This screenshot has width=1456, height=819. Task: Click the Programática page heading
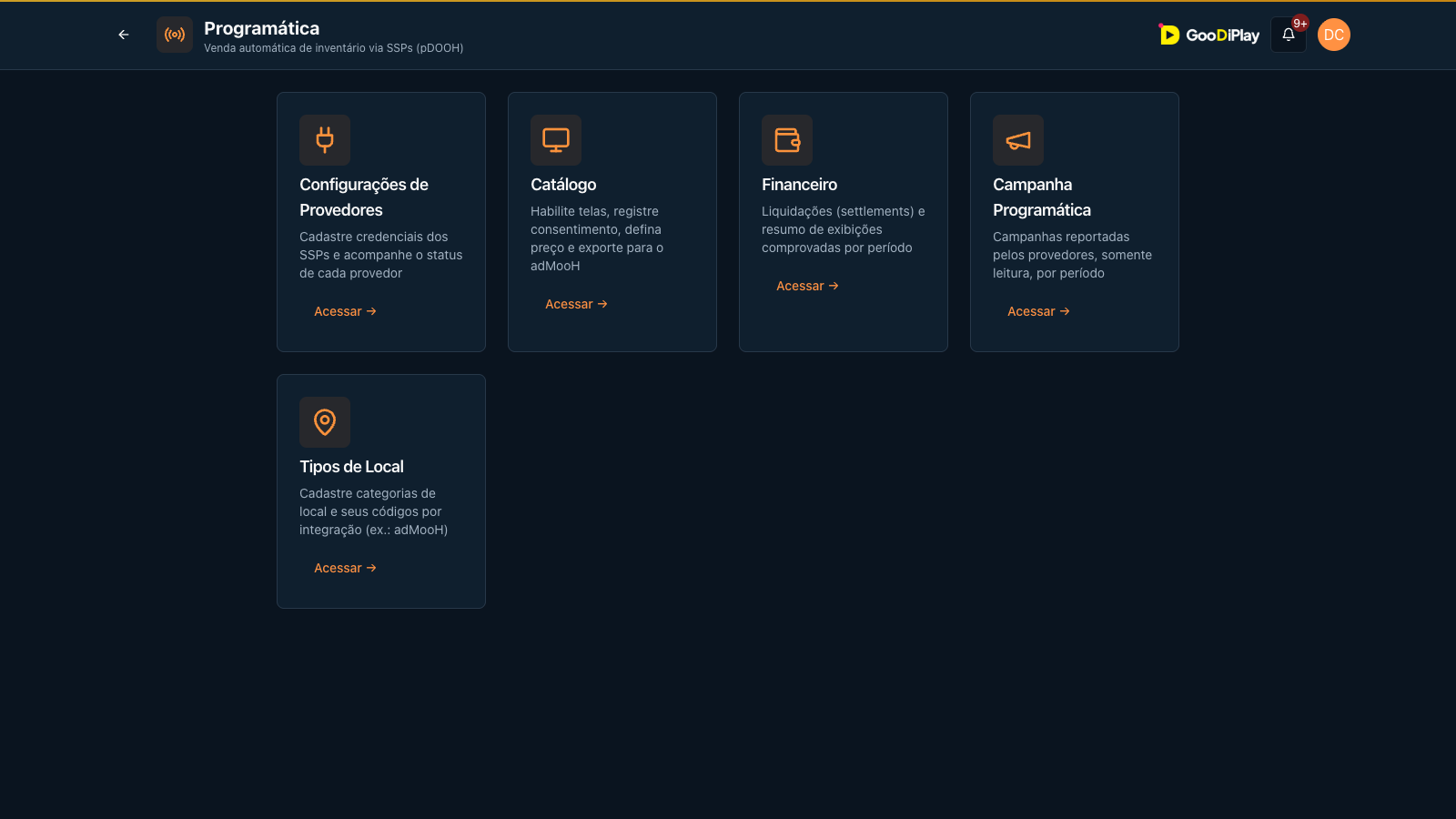click(x=261, y=28)
